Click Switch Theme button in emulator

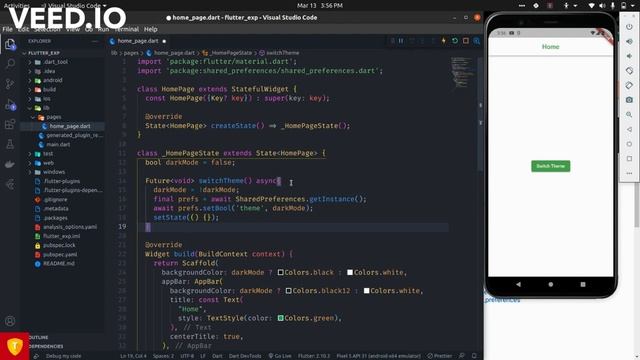(551, 166)
